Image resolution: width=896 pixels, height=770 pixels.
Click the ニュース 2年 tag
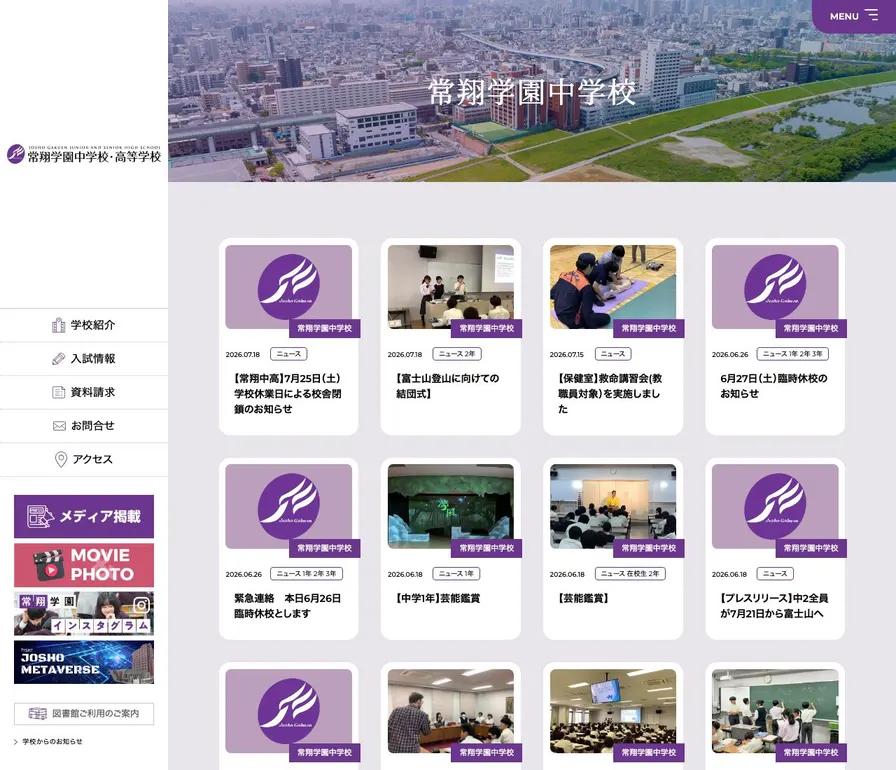(457, 354)
